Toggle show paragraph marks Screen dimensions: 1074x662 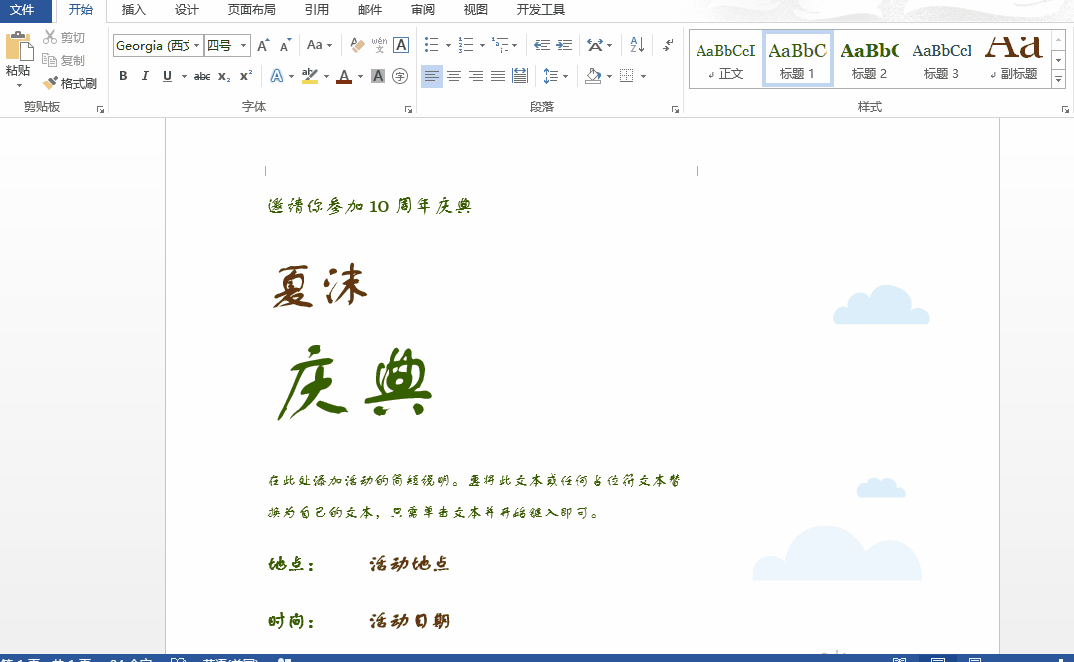pos(669,45)
